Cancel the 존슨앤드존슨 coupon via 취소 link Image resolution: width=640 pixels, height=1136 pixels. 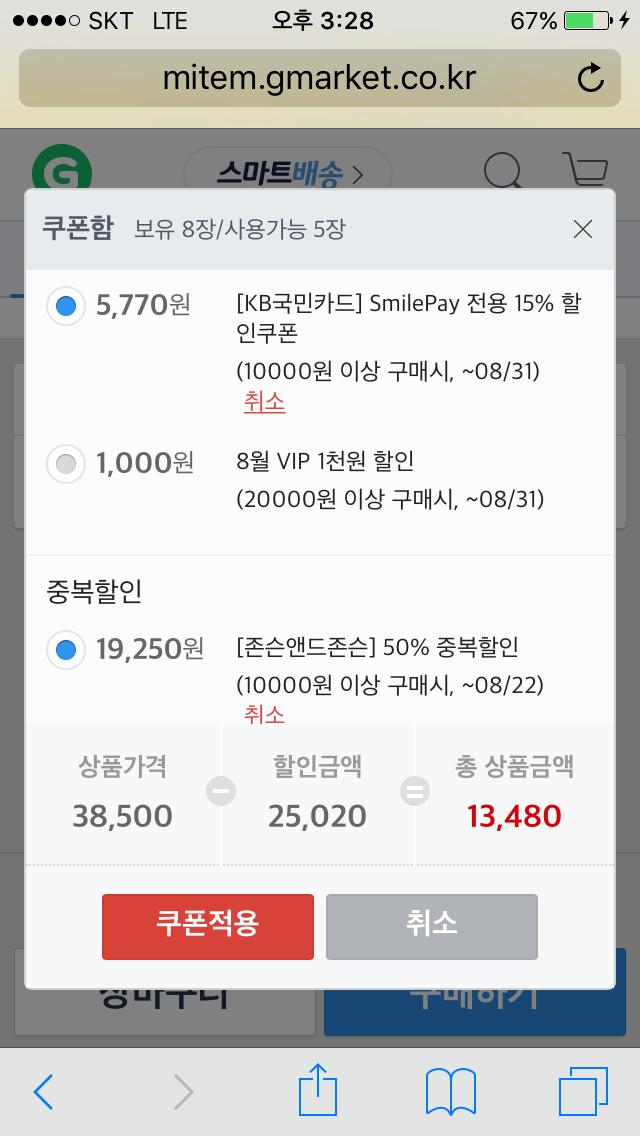(264, 714)
